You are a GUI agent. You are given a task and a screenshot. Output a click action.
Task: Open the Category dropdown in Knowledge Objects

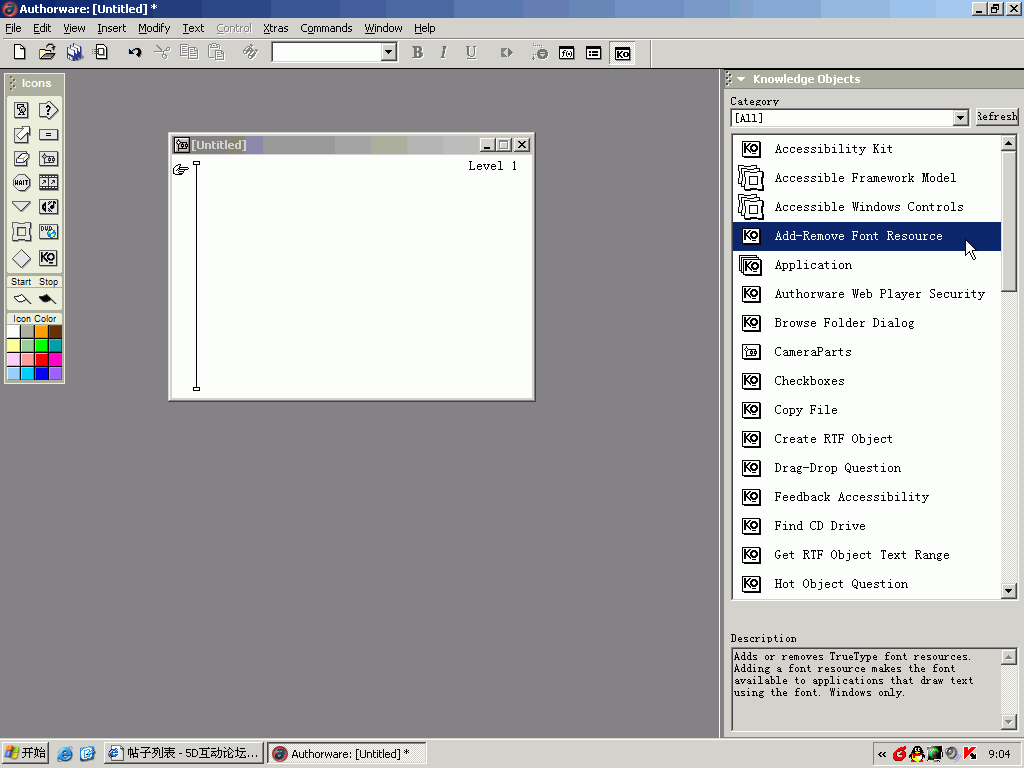coord(960,118)
